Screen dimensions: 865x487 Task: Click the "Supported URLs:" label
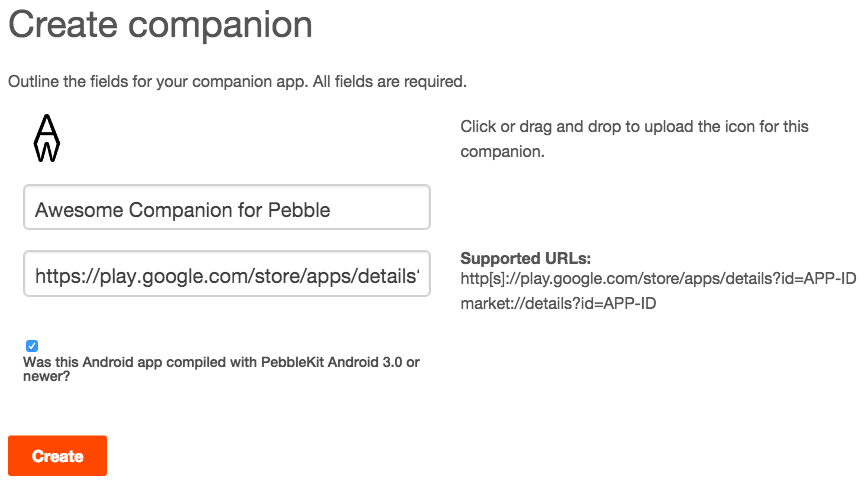tap(525, 258)
